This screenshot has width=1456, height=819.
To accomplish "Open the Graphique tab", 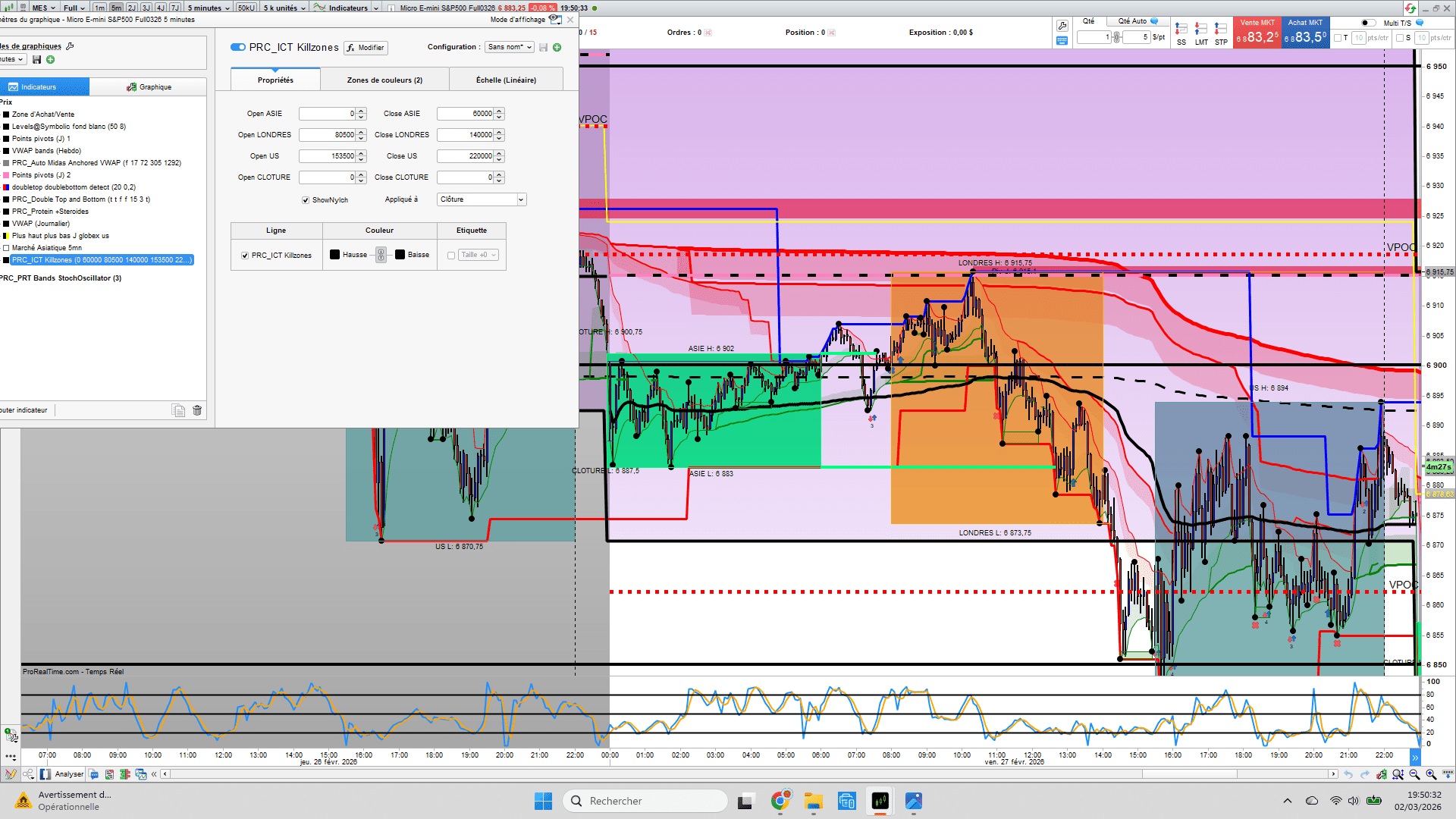I will pos(149,87).
